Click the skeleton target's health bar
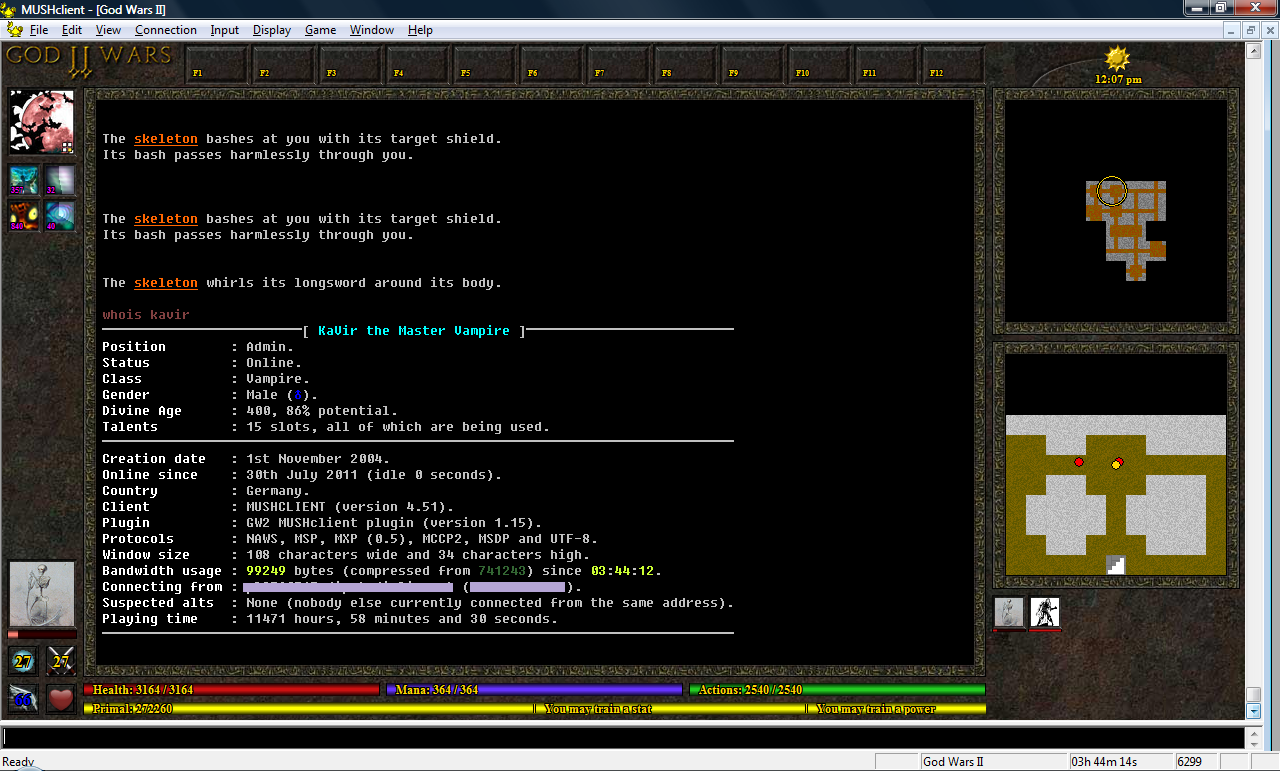Image resolution: width=1280 pixels, height=771 pixels. [x=42, y=634]
